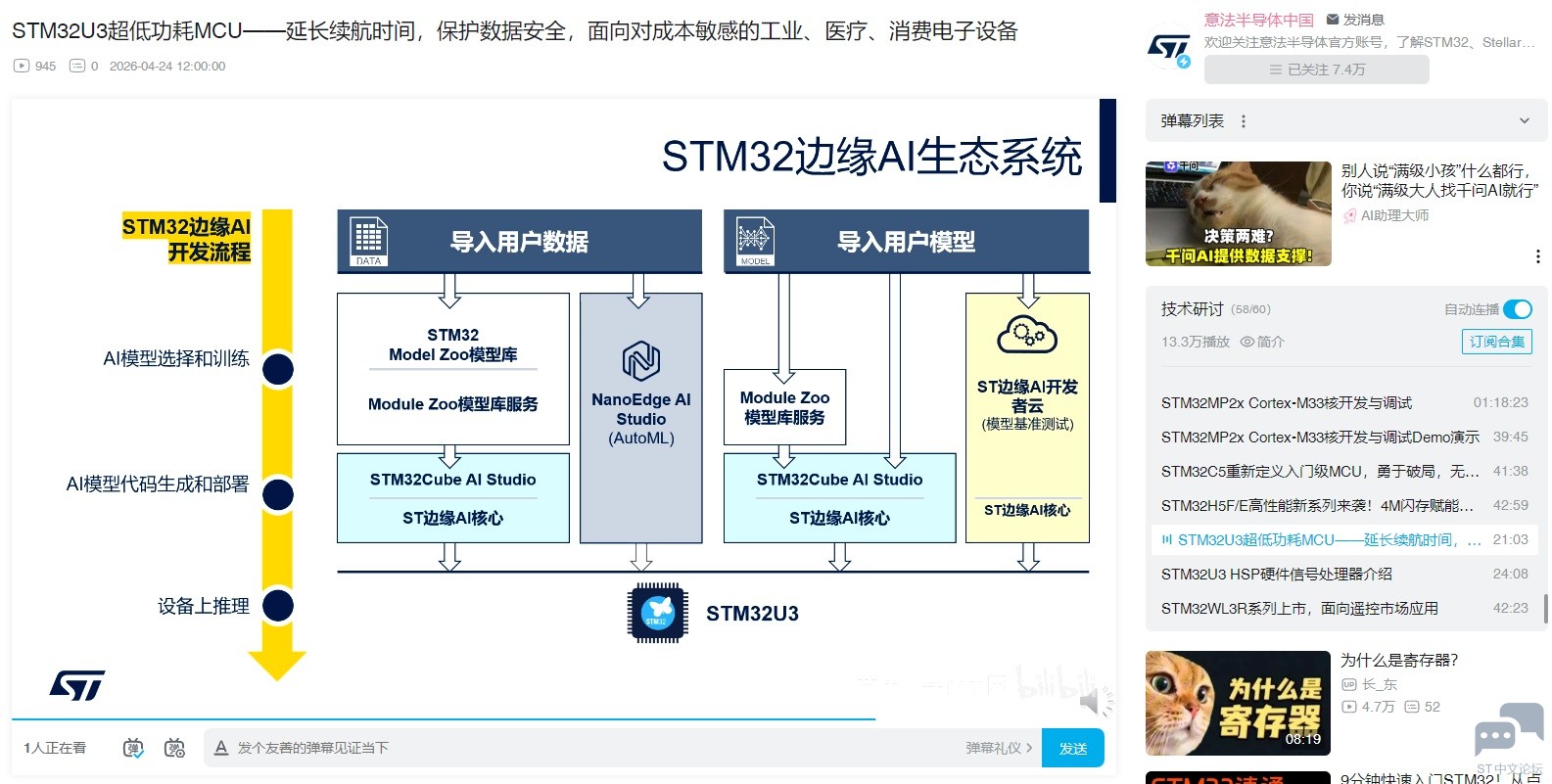Open the 弹幕列表 three-dot menu
1552x784 pixels.
click(1244, 121)
